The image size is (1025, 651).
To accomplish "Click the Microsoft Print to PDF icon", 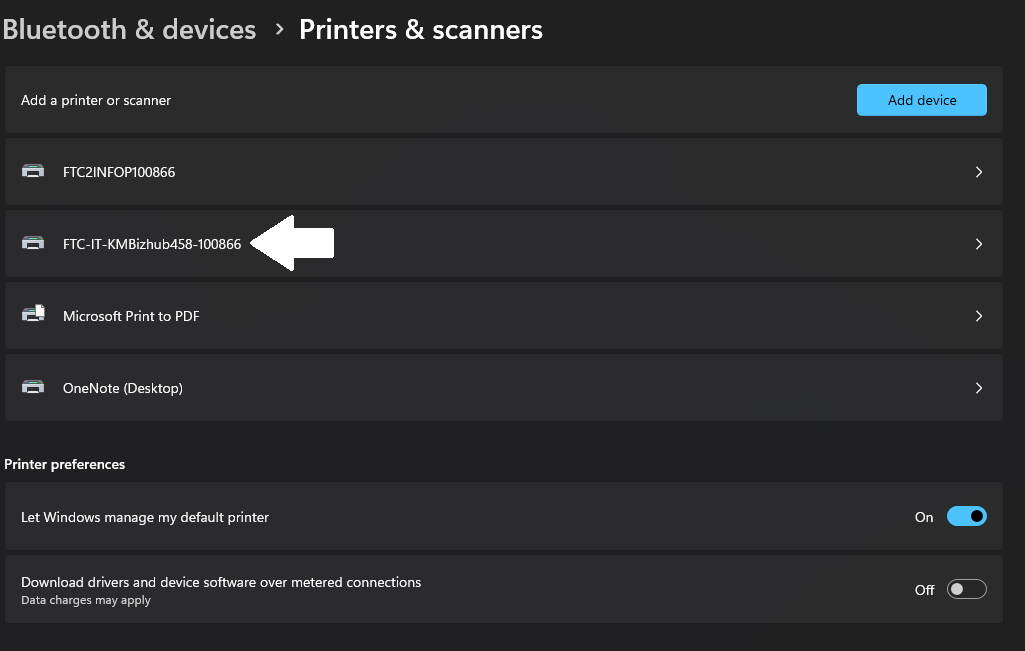I will coord(33,315).
